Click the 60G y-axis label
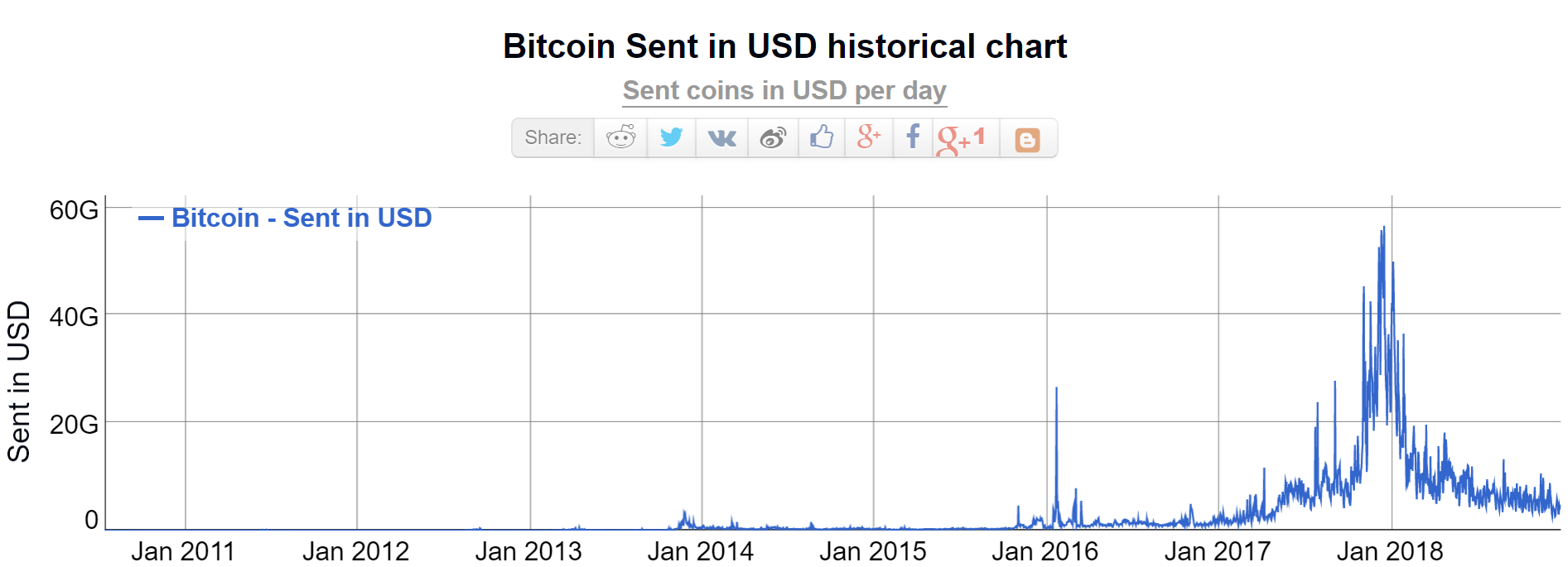Screen dimensions: 1568x567 74,210
